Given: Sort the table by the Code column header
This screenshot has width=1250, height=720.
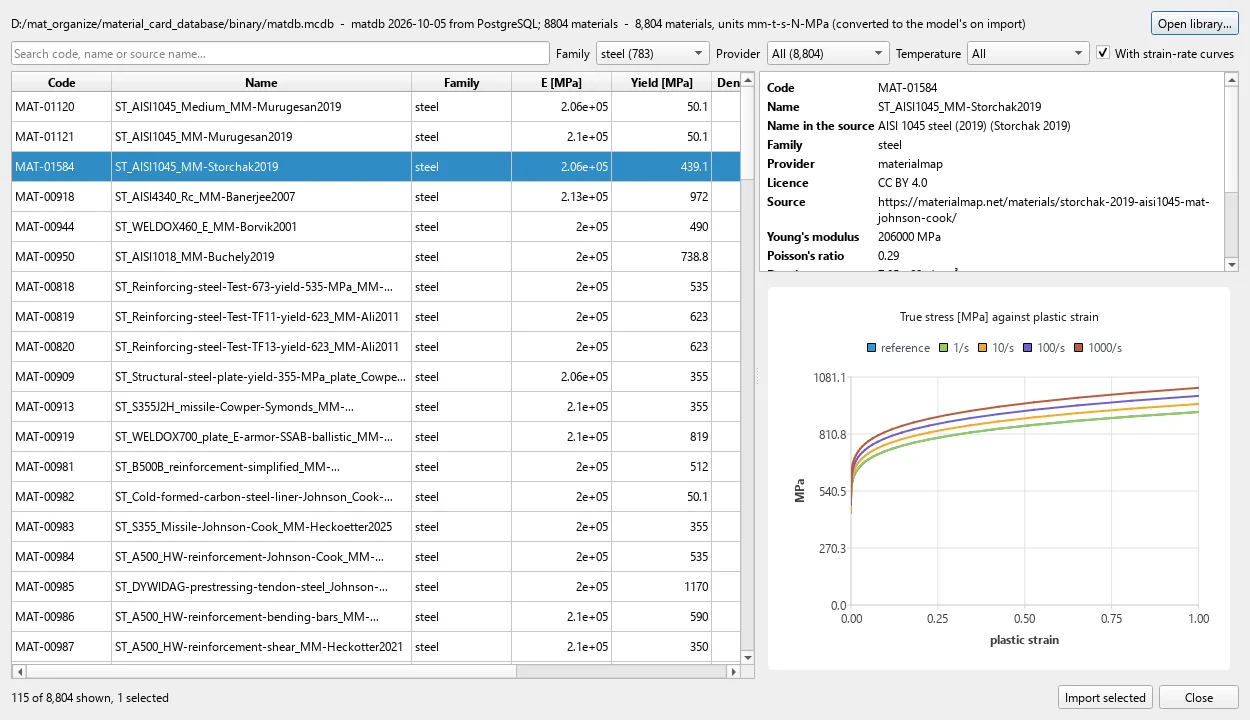Looking at the screenshot, I should pos(62,83).
